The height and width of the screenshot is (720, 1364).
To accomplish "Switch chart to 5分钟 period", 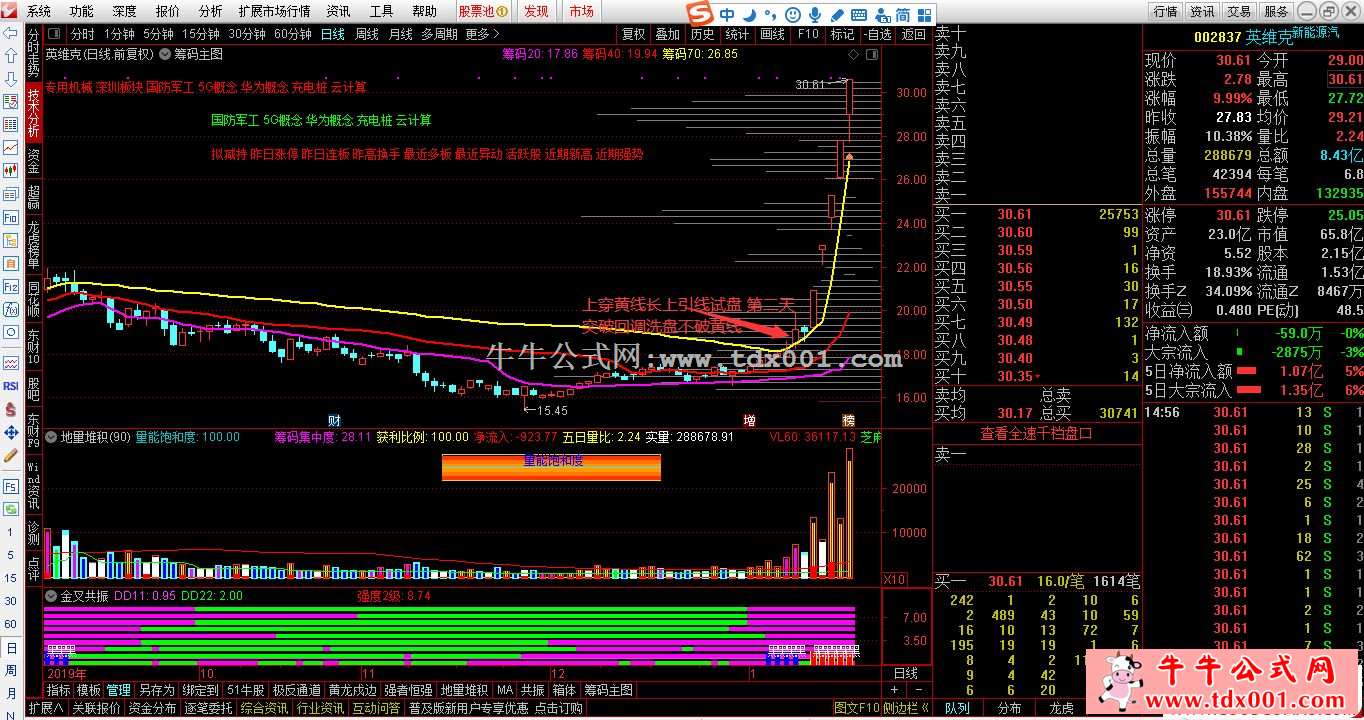I will (x=158, y=34).
